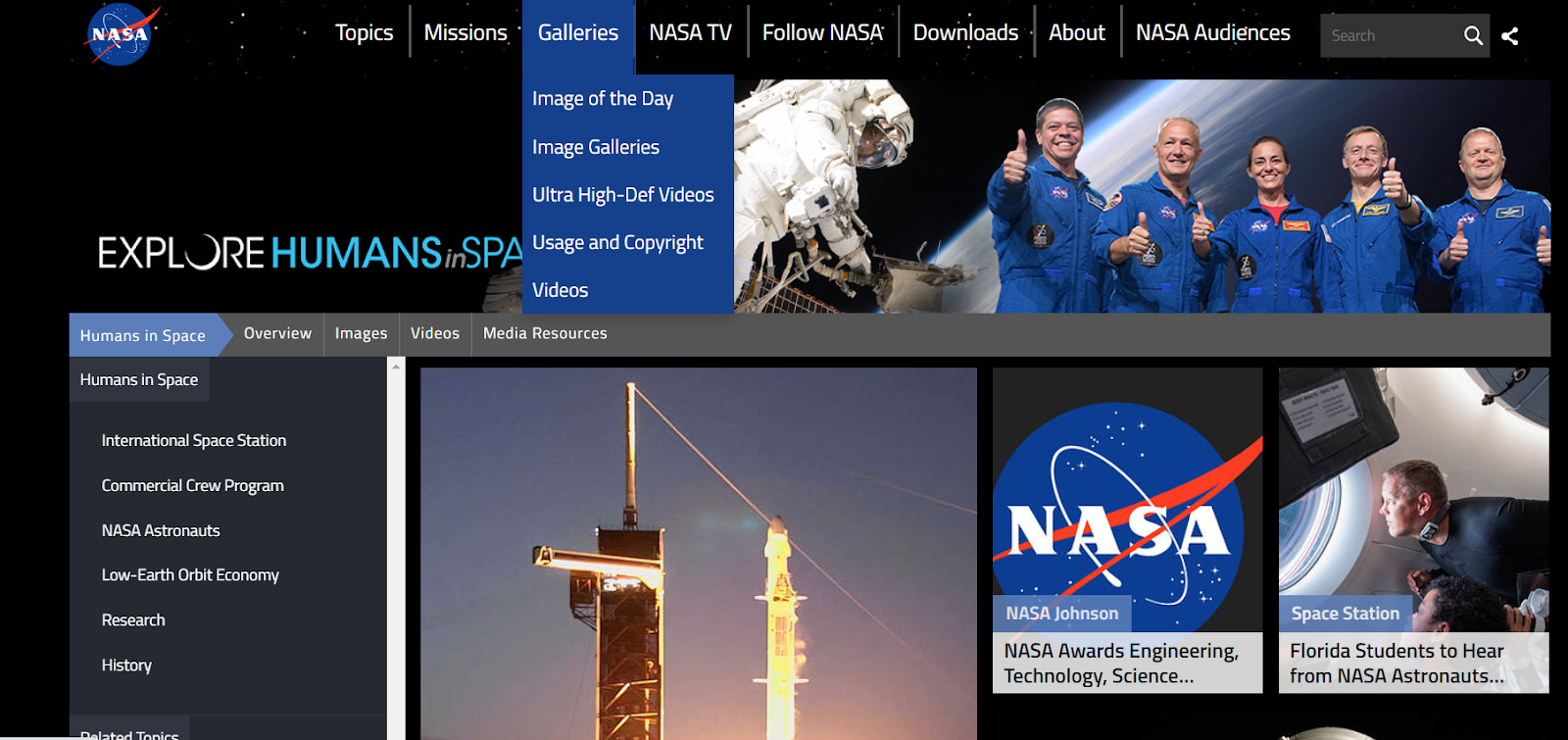1568x740 pixels.
Task: Open the share icon menu
Action: 1510,36
